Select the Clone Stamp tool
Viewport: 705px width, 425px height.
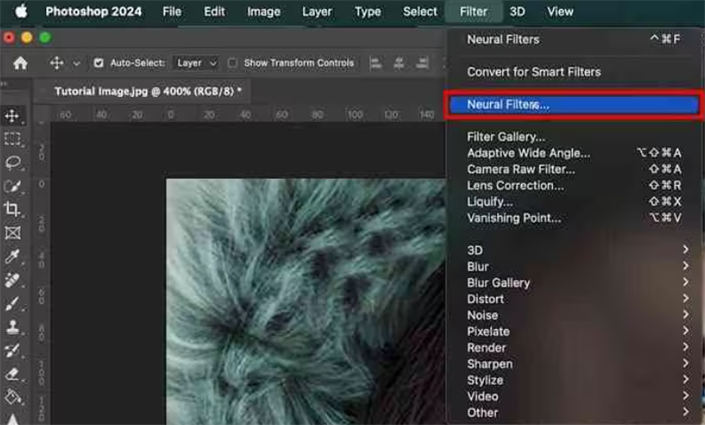pos(12,327)
